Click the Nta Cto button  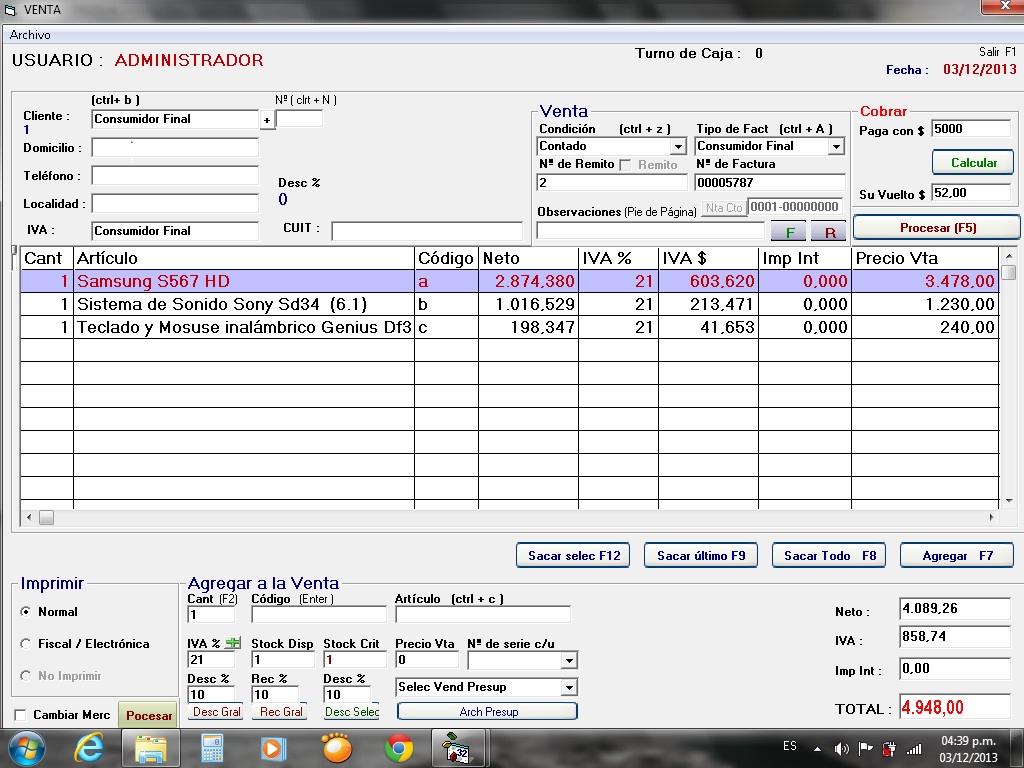pos(724,208)
